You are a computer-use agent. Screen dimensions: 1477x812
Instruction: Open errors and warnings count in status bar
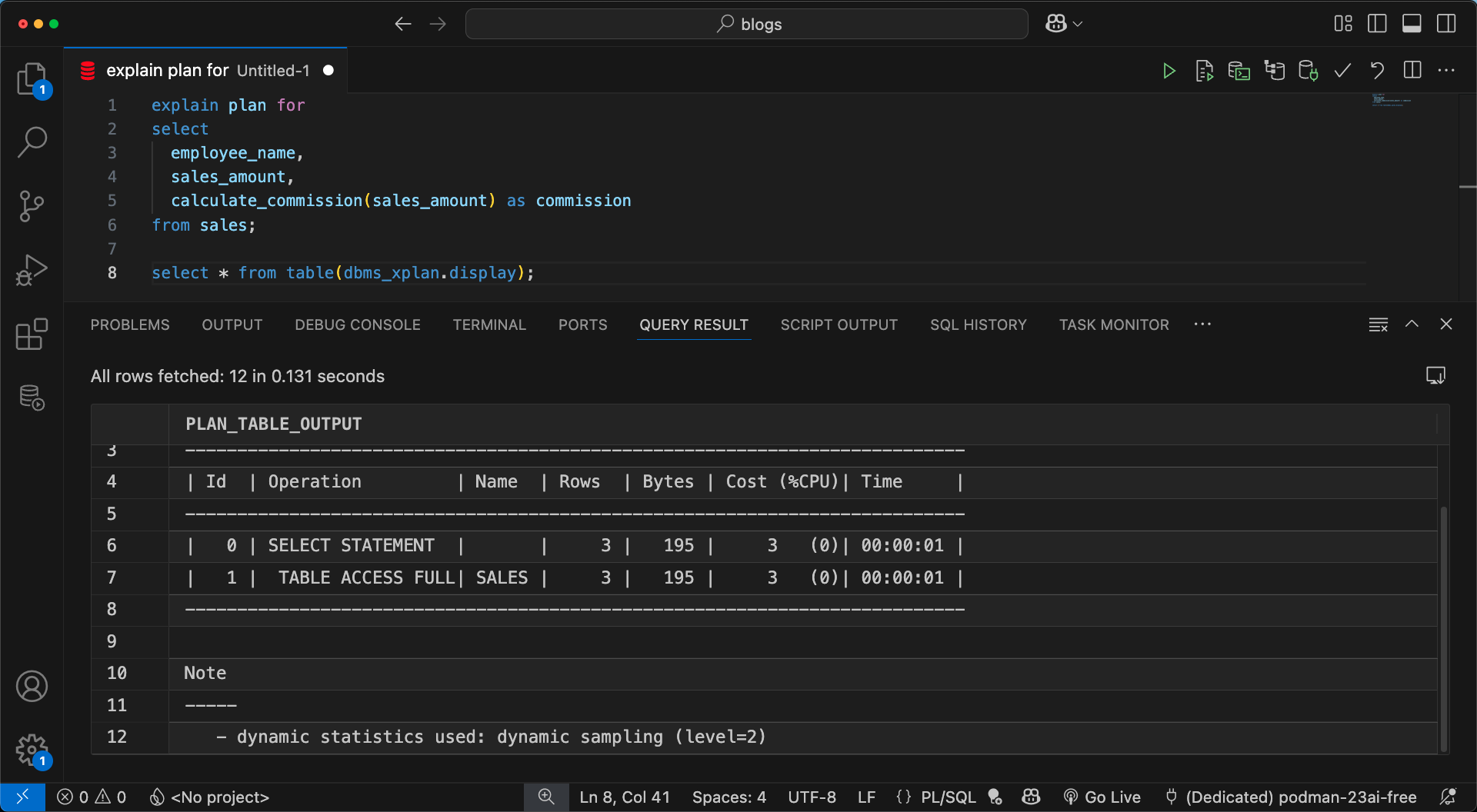click(x=92, y=797)
